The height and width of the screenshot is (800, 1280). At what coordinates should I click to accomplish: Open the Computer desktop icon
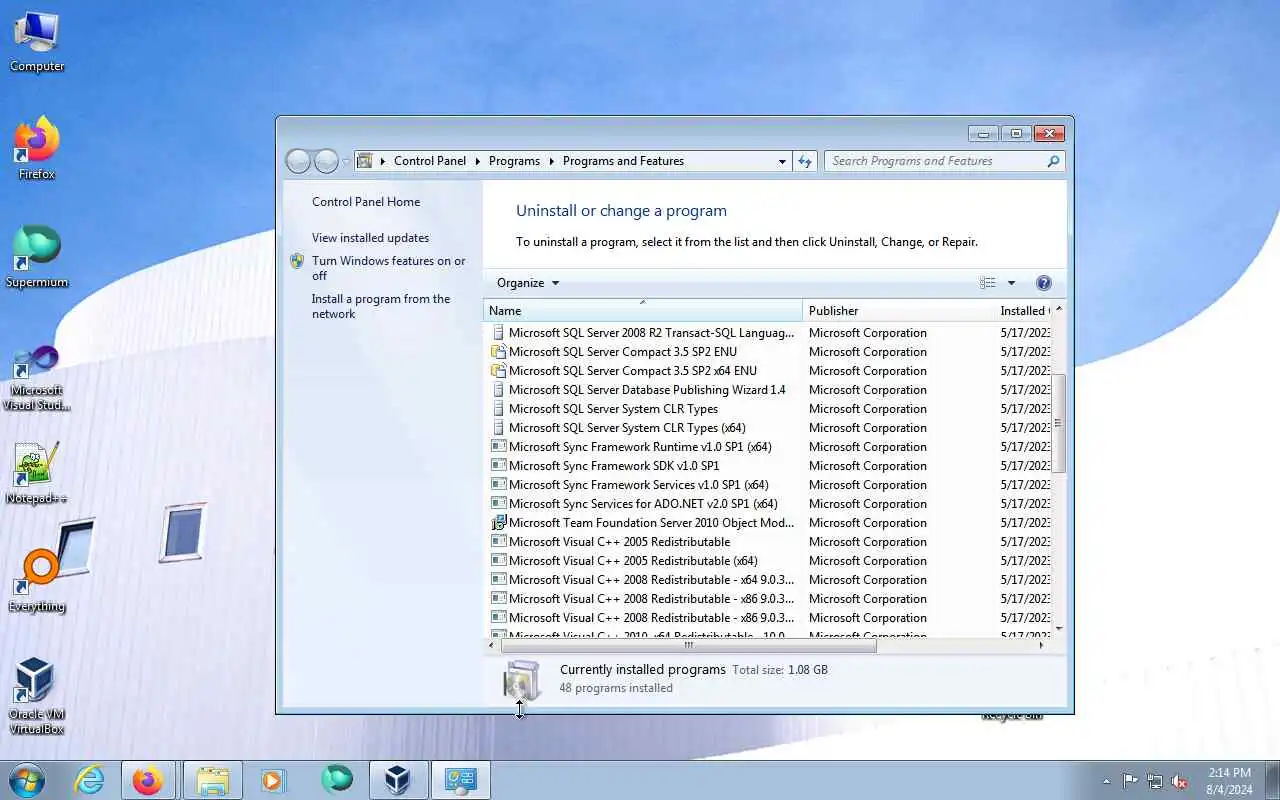click(37, 42)
